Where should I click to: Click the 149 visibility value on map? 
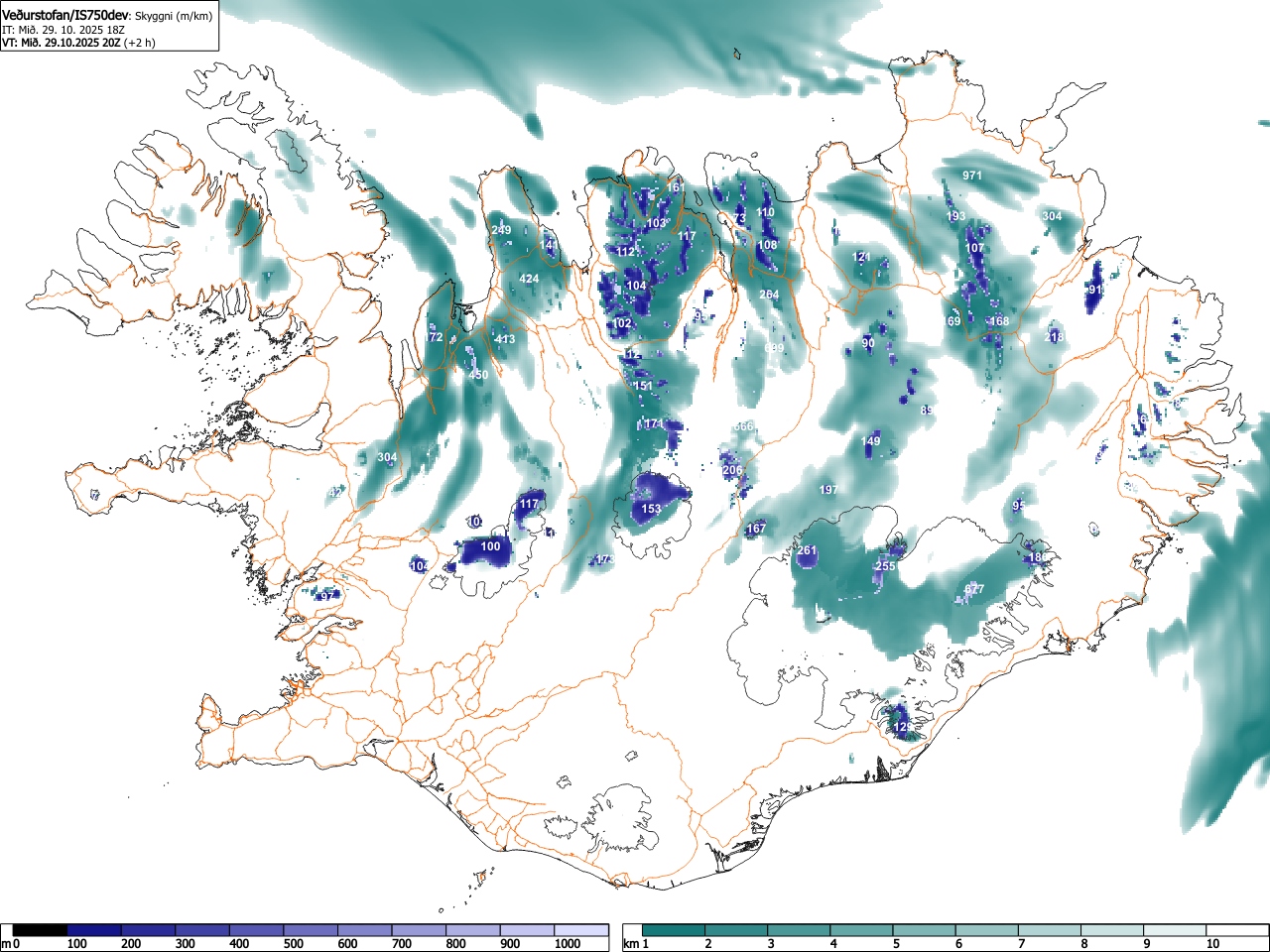(x=870, y=441)
